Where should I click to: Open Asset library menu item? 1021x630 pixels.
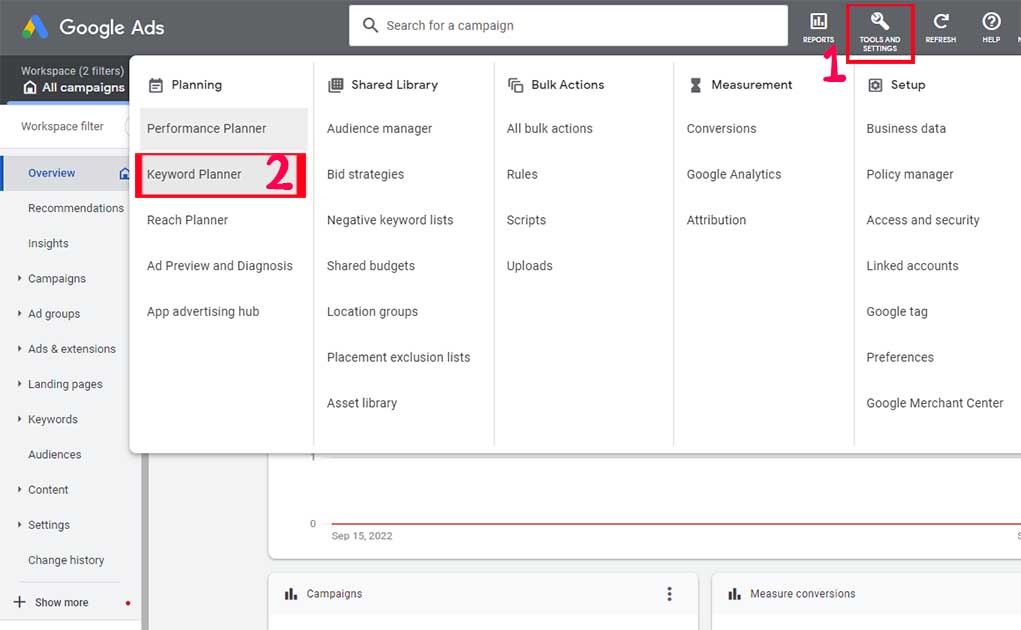pyautogui.click(x=361, y=403)
